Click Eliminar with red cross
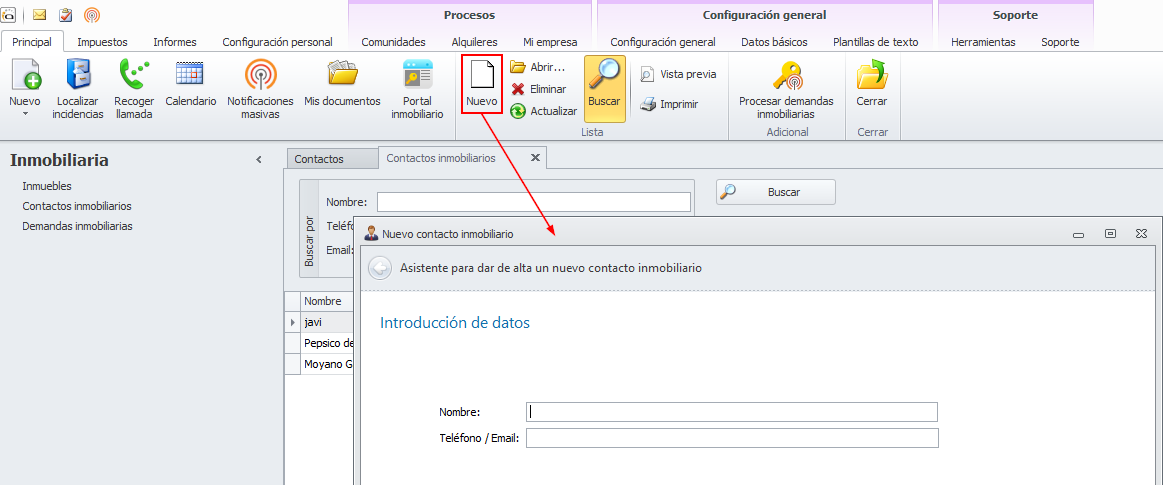This screenshot has height=485, width=1163. [539, 89]
